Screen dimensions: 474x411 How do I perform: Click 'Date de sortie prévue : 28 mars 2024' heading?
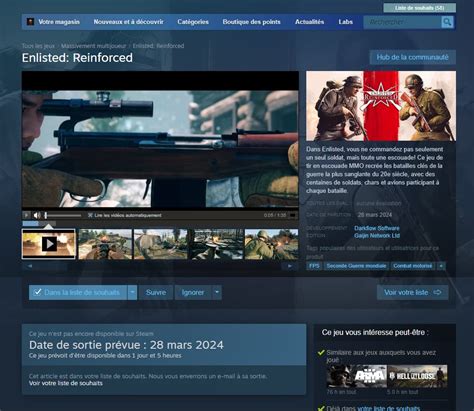(x=126, y=345)
